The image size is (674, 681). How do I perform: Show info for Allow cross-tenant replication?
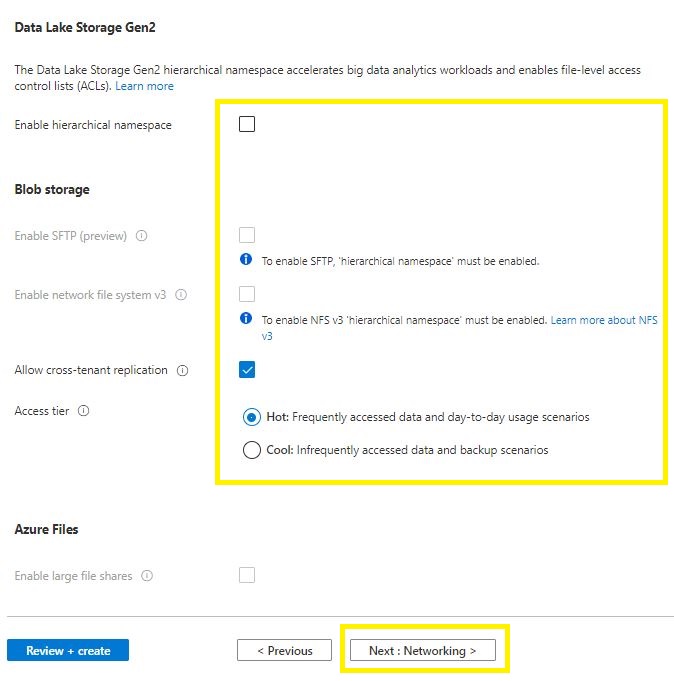[x=182, y=370]
